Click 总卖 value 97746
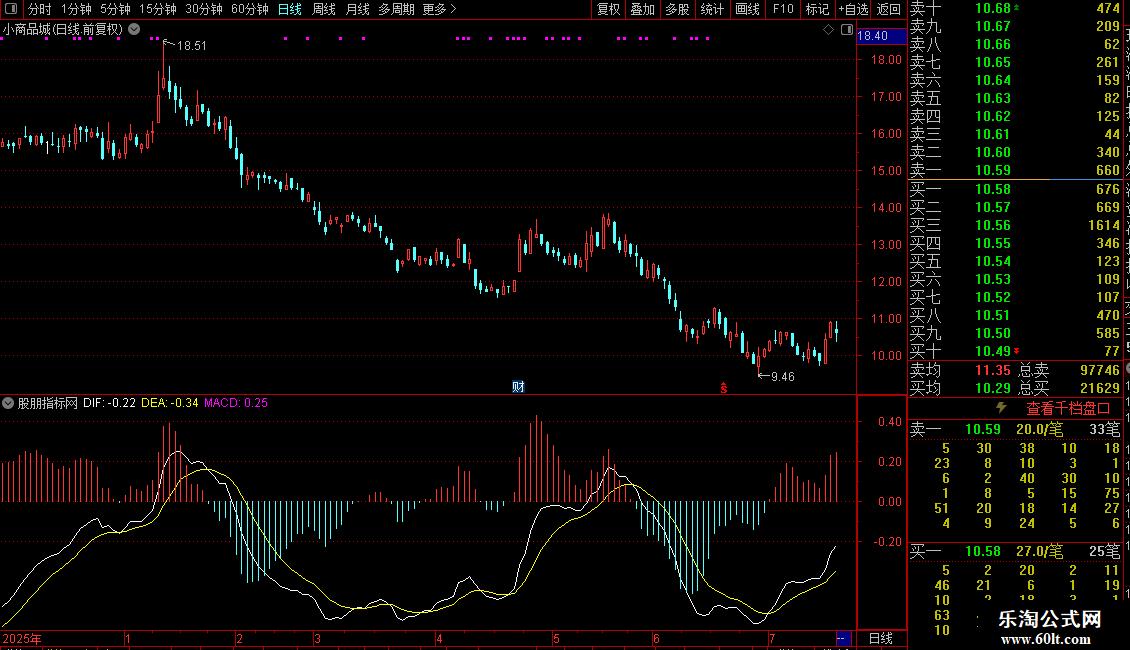Screen dimensions: 1130x650 coord(1100,370)
